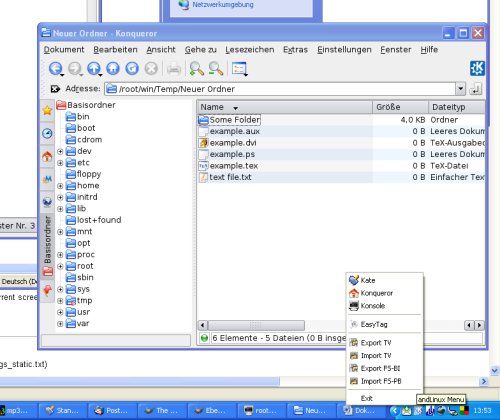
Task: Select file text file.txt
Action: [x=225, y=177]
